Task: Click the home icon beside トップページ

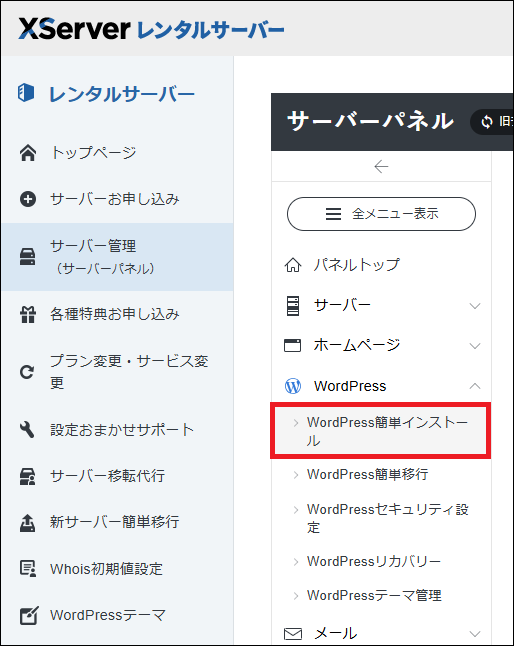Action: tap(28, 153)
